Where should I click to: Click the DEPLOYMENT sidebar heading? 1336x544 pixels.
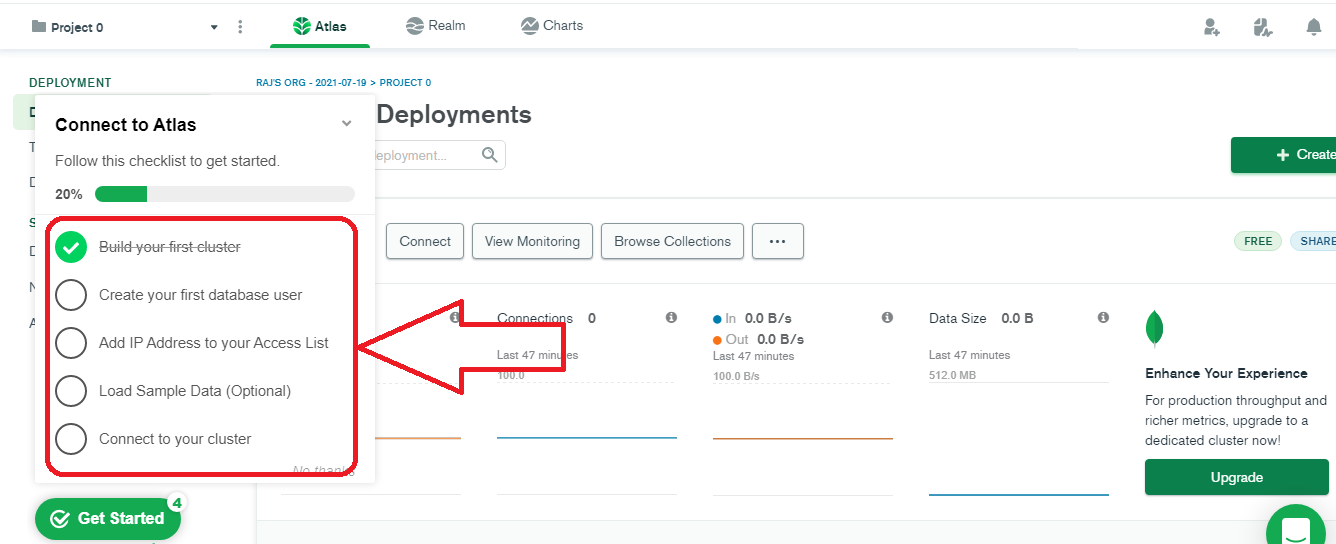click(70, 83)
